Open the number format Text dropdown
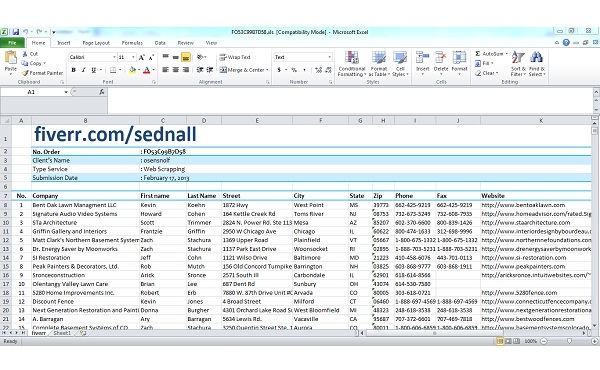This screenshot has width=600, height=370. pos(329,57)
